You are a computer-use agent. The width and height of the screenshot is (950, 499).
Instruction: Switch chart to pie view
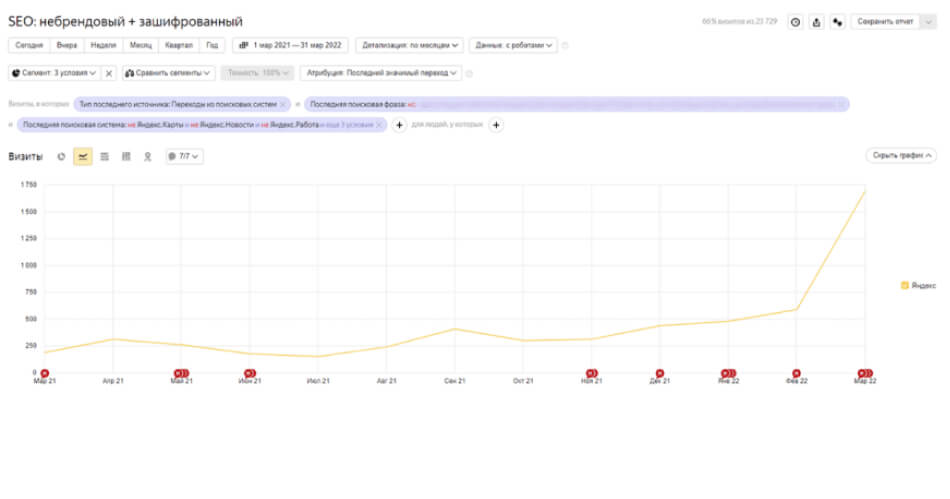click(61, 156)
